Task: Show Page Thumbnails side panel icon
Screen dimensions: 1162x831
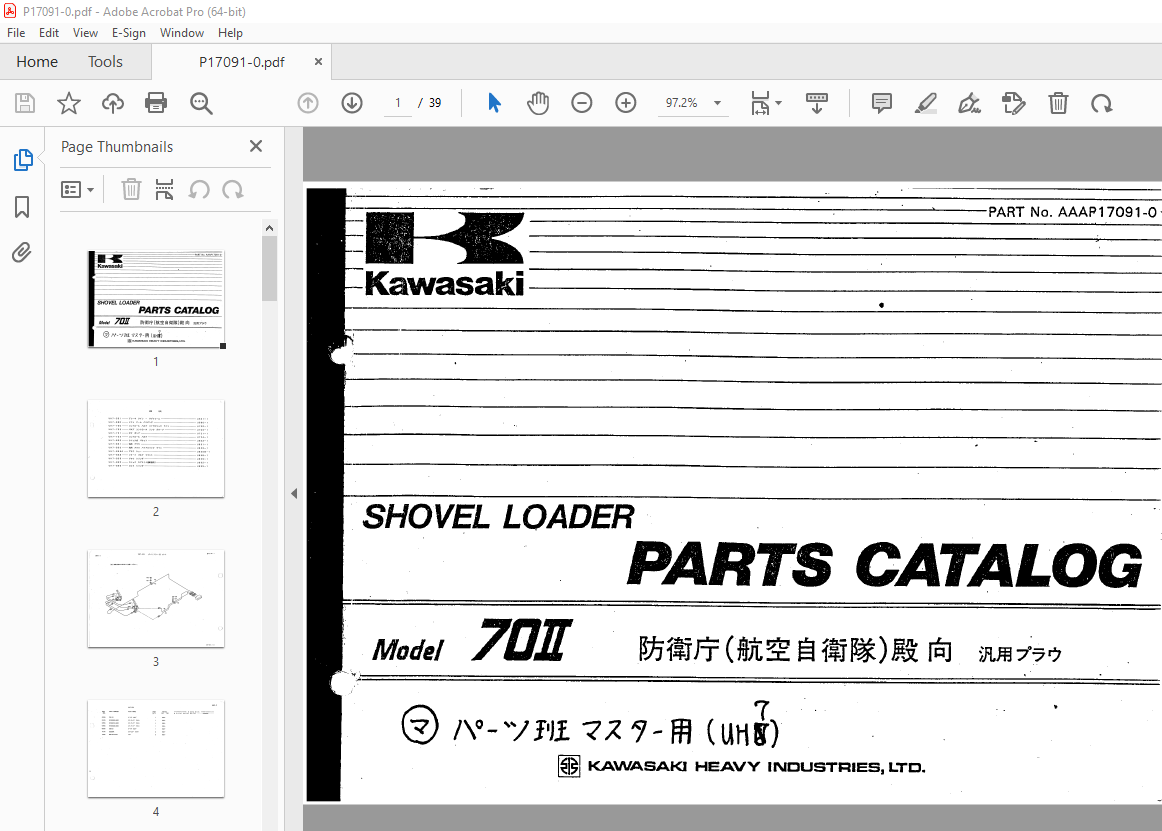Action: click(23, 159)
